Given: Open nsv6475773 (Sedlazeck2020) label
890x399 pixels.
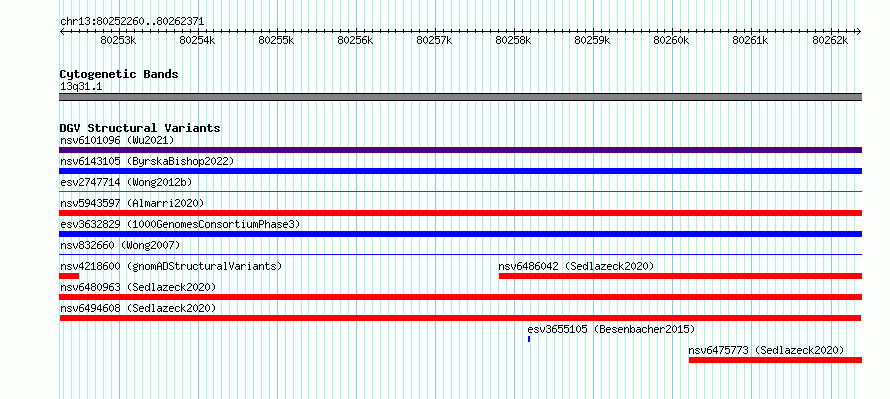Looking at the screenshot, I should [766, 350].
